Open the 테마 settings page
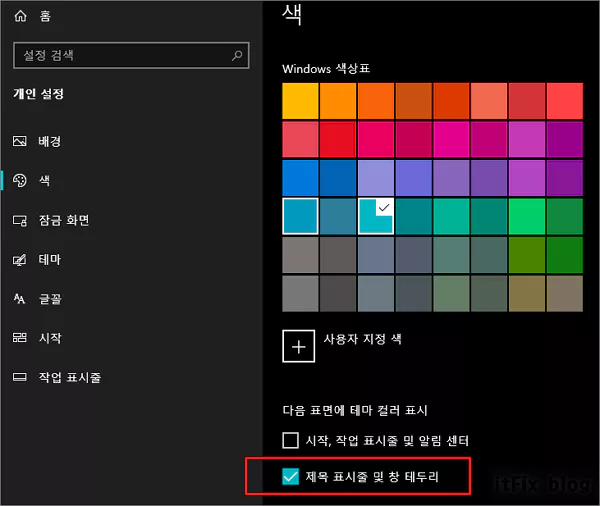Viewport: 600px width, 506px height. 49,260
